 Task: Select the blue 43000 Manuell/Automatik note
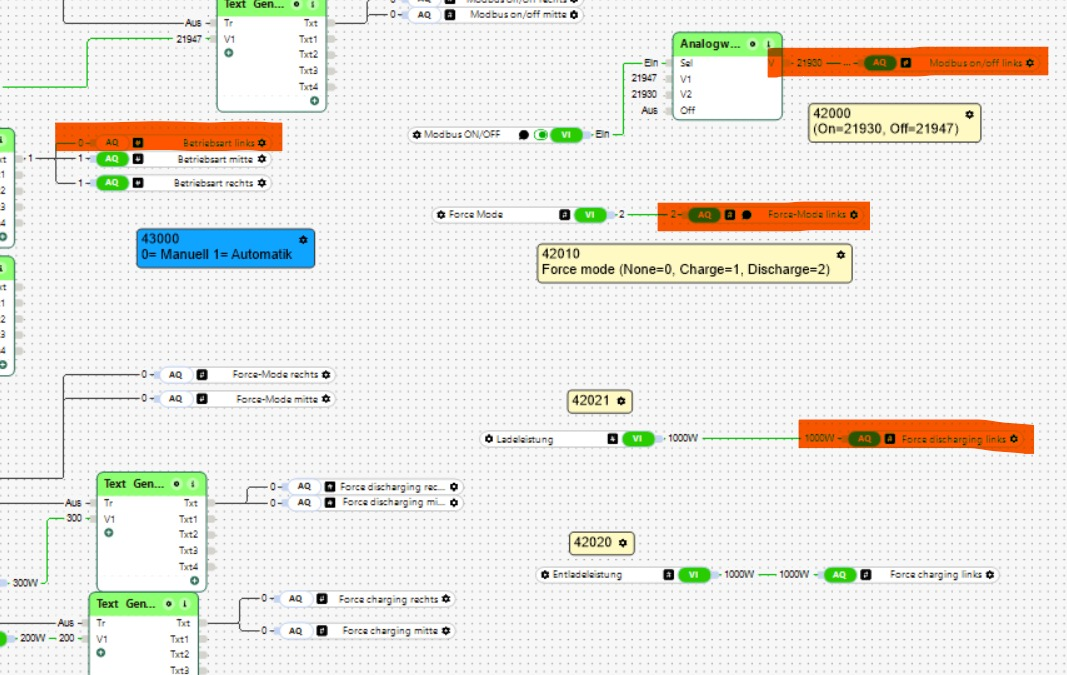[226, 248]
